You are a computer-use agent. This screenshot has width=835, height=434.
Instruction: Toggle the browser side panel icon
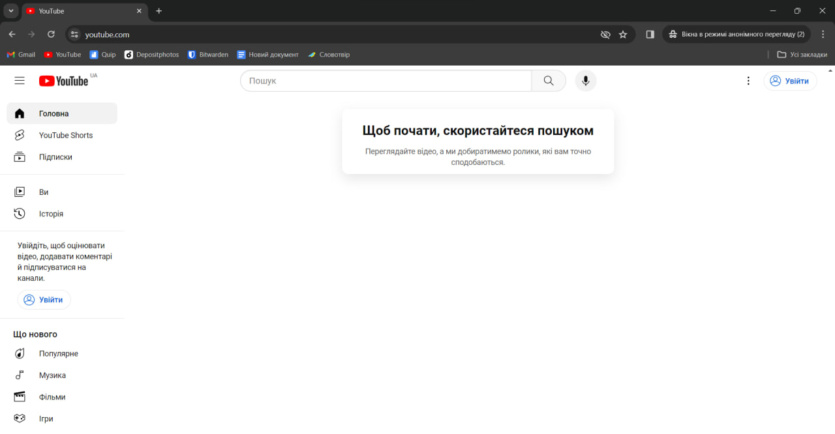click(x=650, y=35)
